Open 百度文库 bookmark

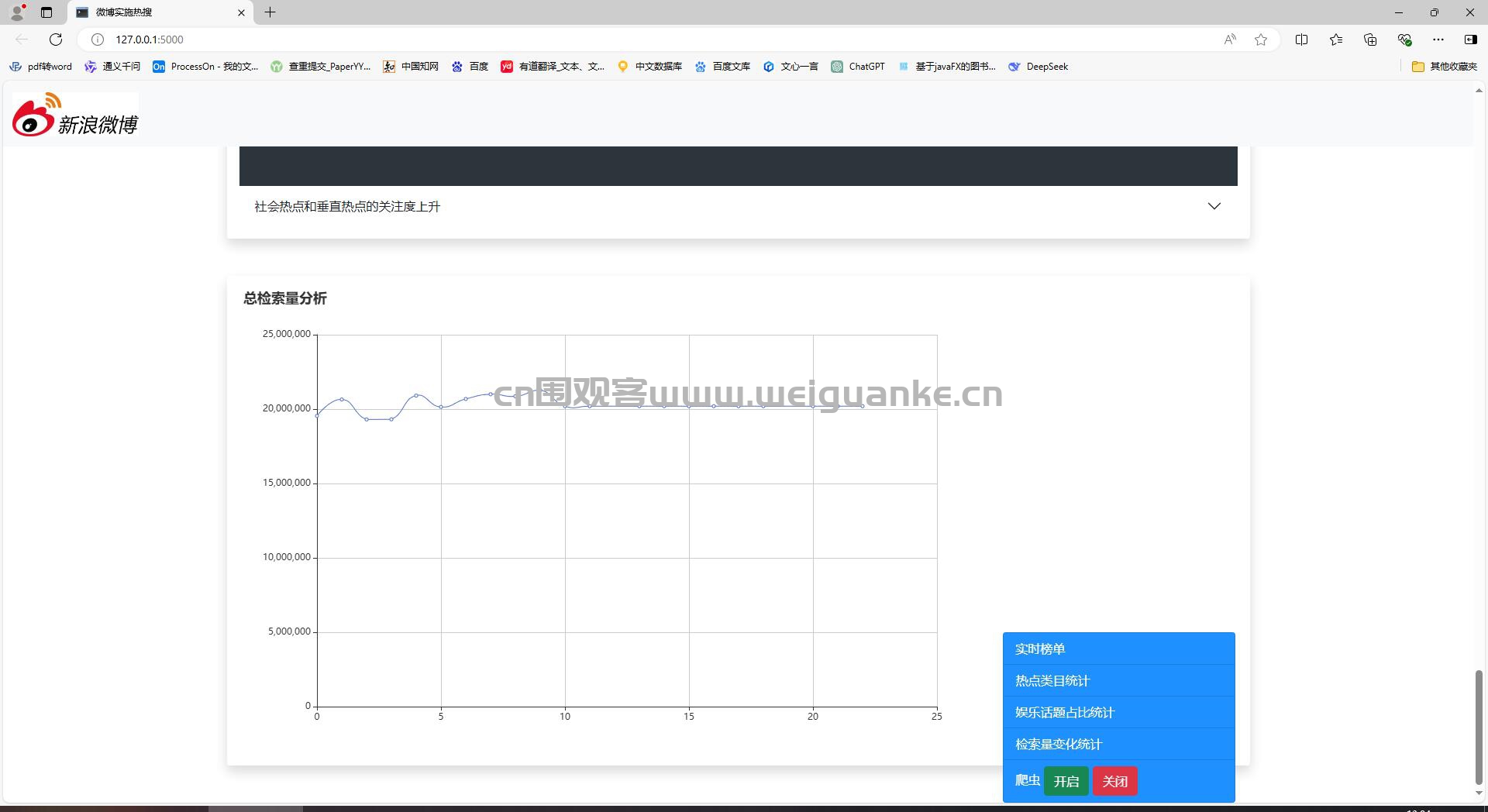pyautogui.click(x=722, y=67)
